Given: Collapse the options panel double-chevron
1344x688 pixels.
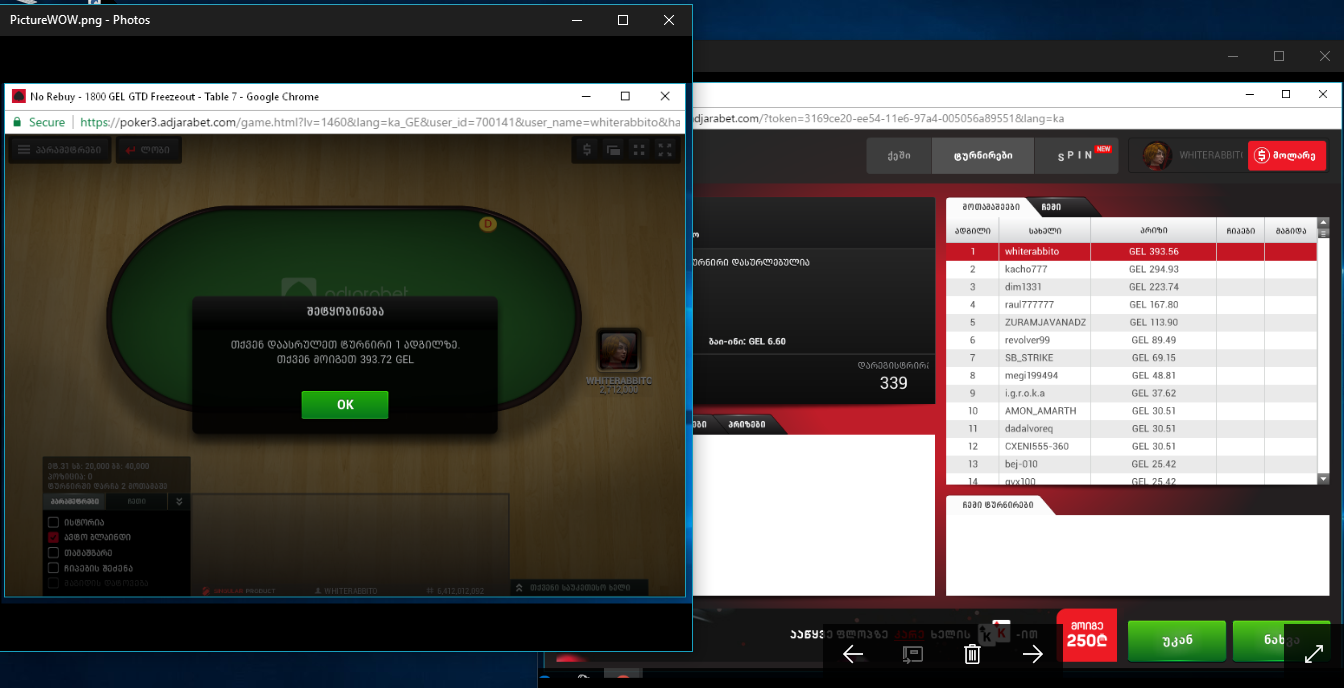Looking at the screenshot, I should point(179,502).
